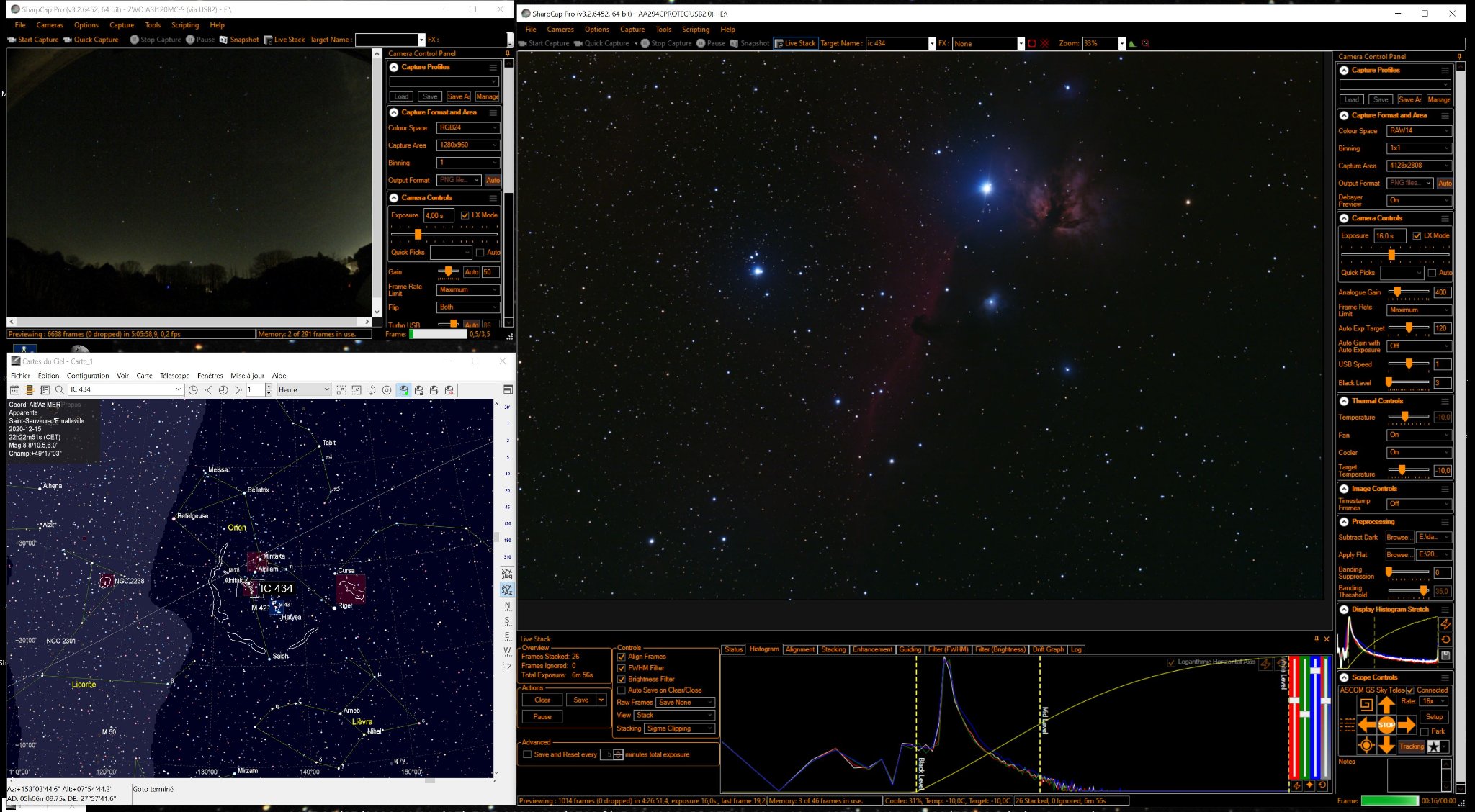Toggle LX Mode checkbox in the AA294CPROTEC camera controls
The height and width of the screenshot is (812, 1475).
click(1417, 235)
